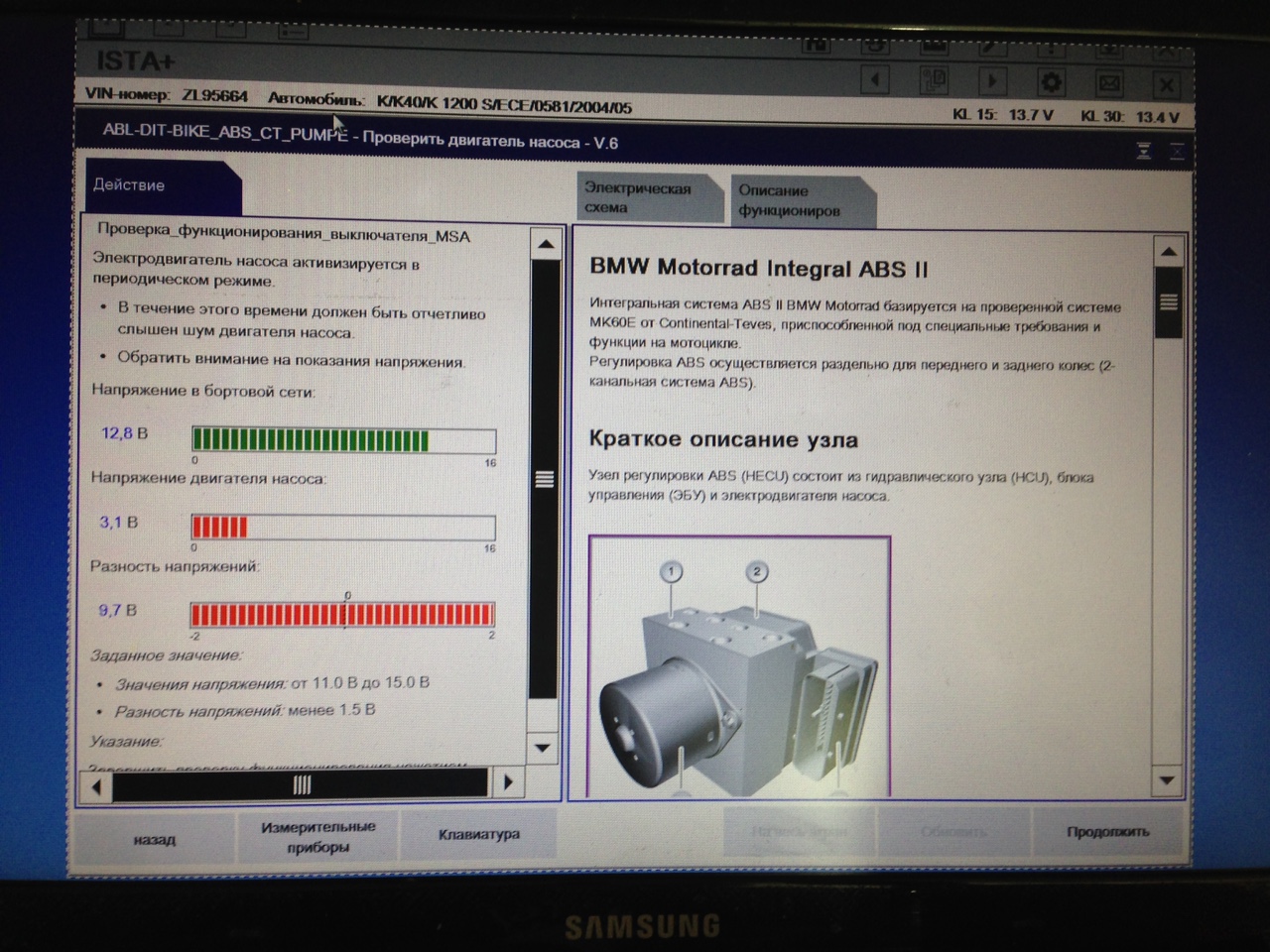Click up arrow of description panel scrollbar
This screenshot has width=1270, height=952.
point(1169,252)
